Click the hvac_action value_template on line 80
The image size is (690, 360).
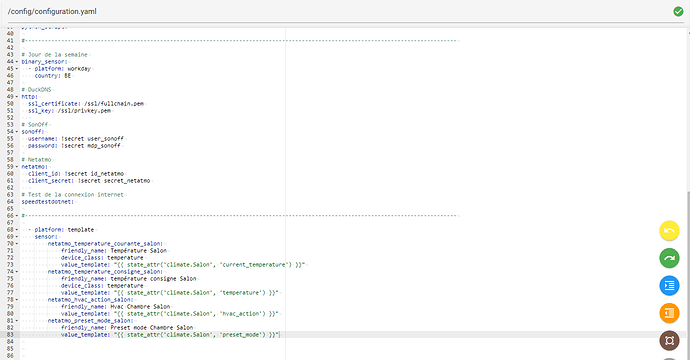click(x=170, y=314)
